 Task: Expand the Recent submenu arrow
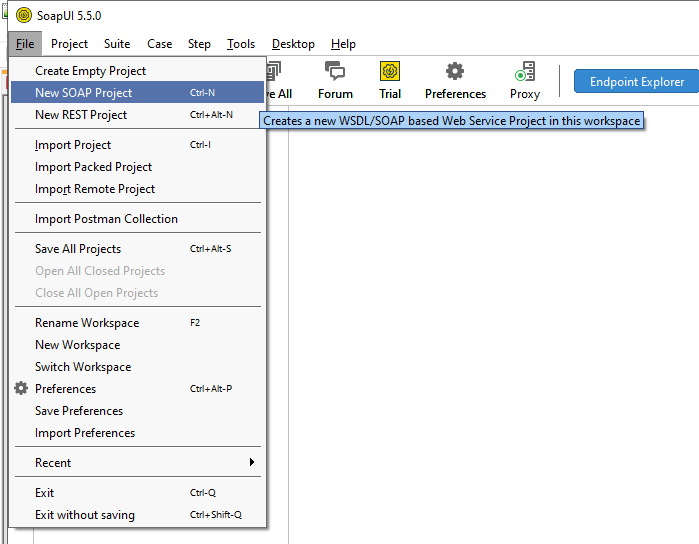point(252,462)
